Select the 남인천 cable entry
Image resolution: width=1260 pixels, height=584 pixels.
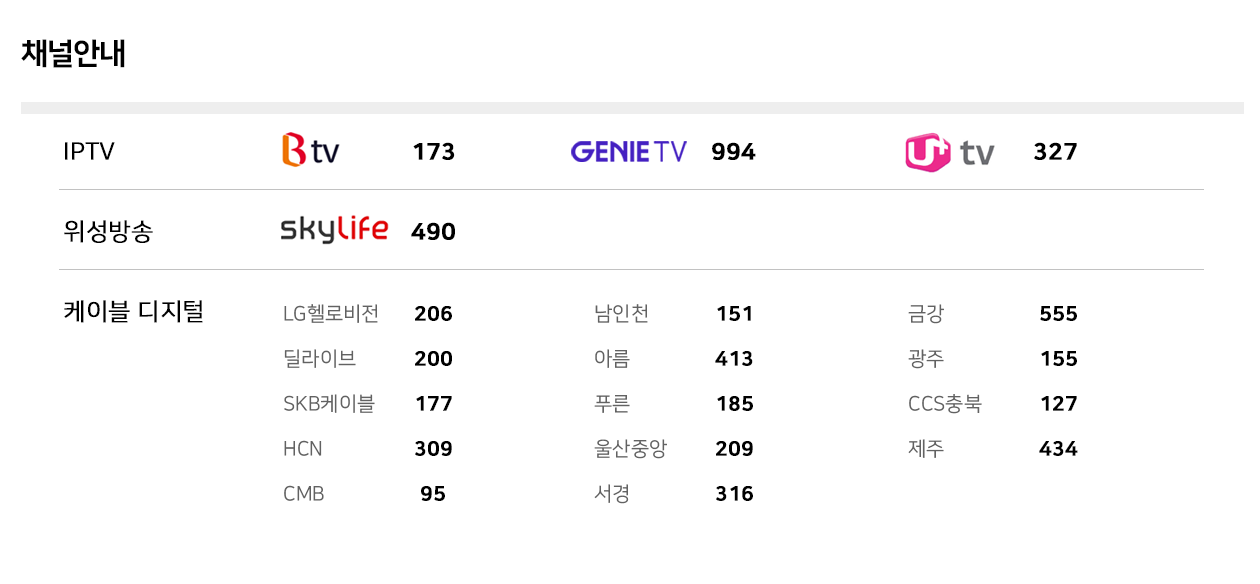point(621,314)
